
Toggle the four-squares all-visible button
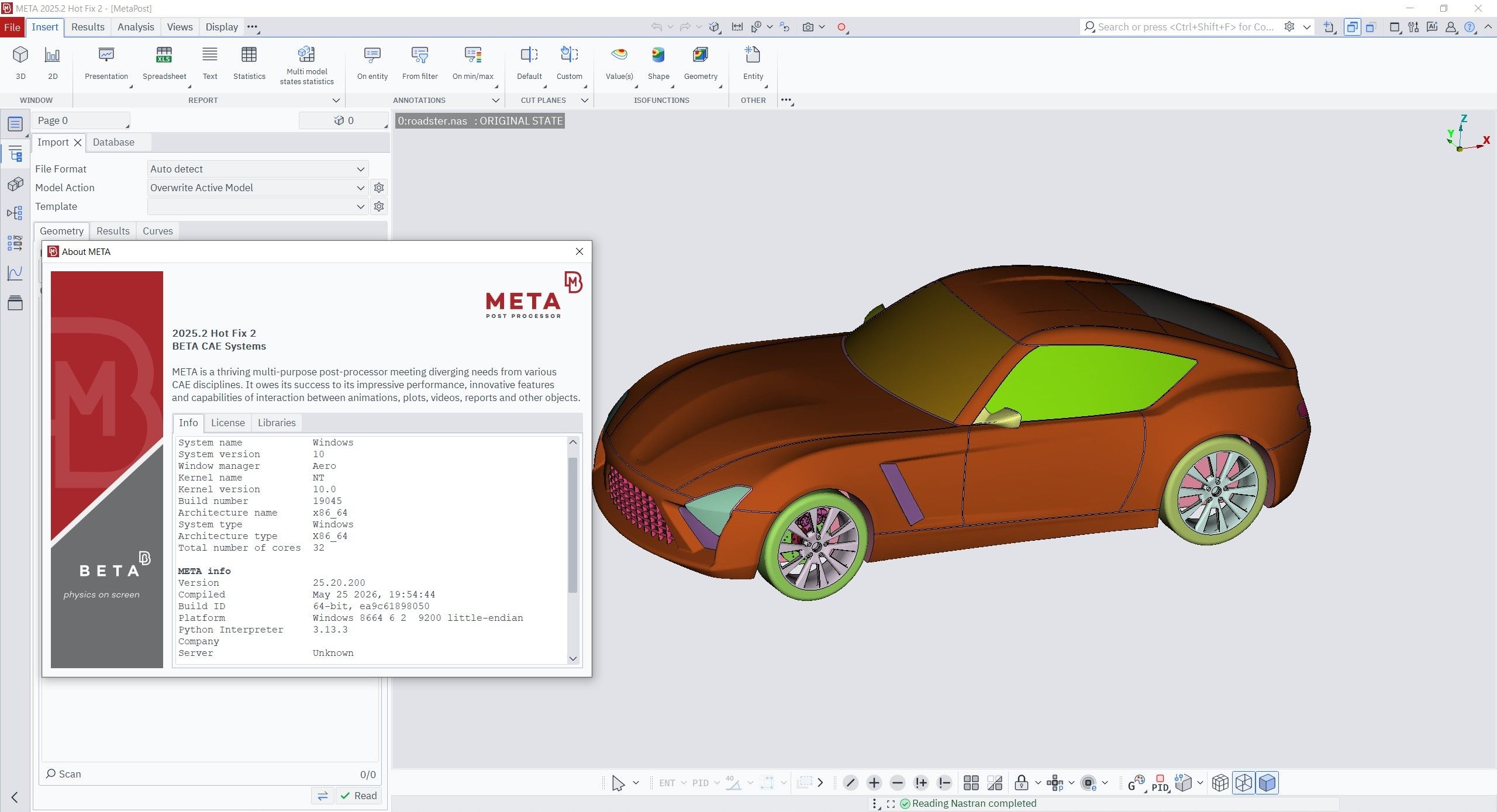click(971, 783)
